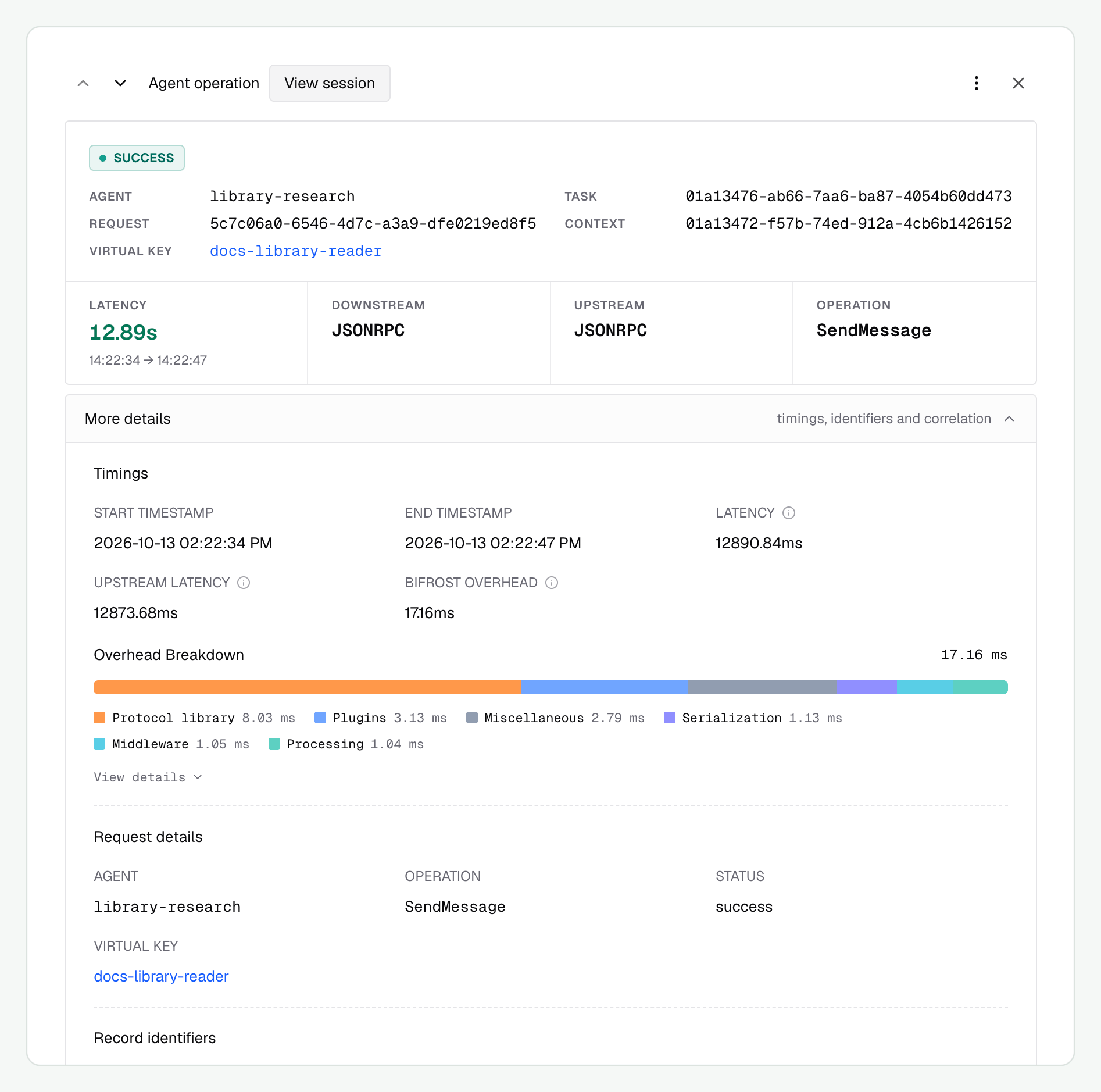Click the cyan Middleware bar segment
The width and height of the screenshot is (1101, 1092).
point(925,687)
